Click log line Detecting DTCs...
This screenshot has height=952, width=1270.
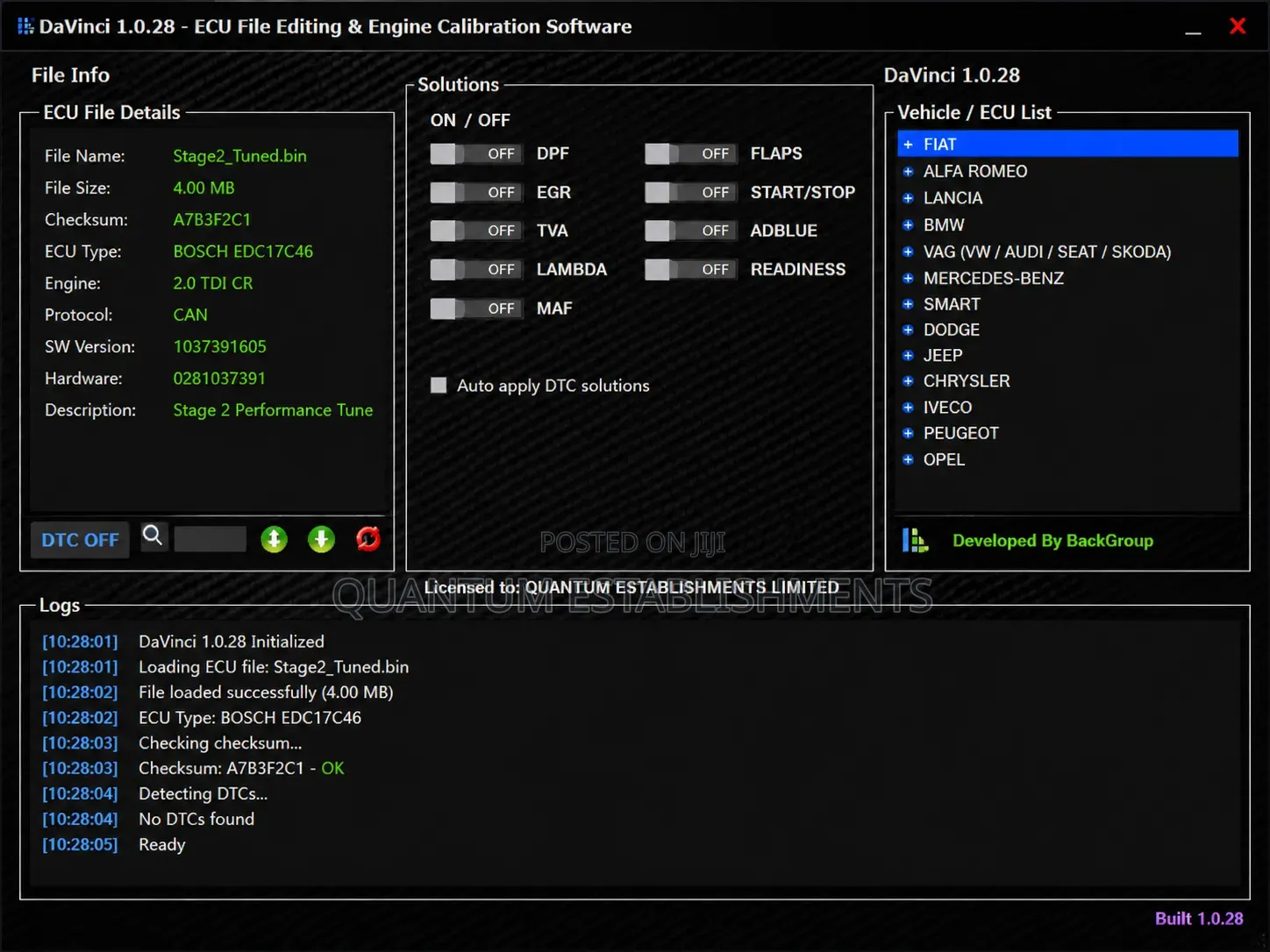click(203, 794)
